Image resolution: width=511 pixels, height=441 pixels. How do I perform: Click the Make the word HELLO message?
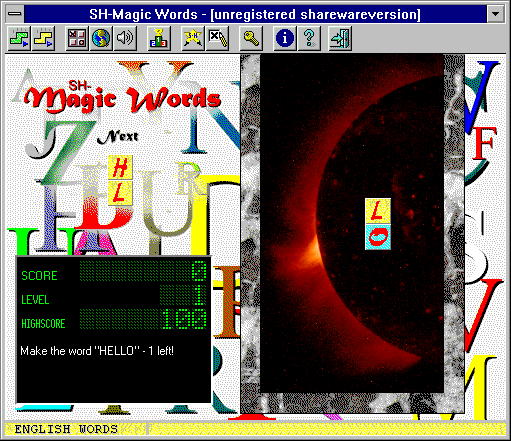[97, 351]
